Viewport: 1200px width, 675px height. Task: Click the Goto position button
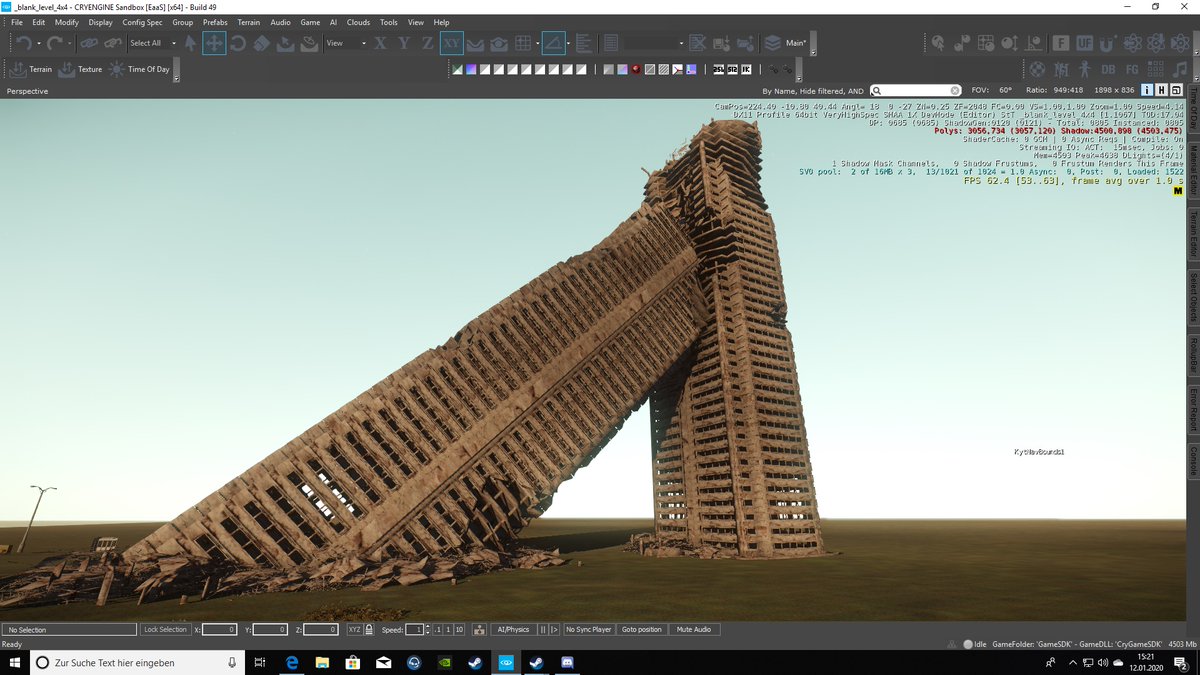click(x=642, y=630)
